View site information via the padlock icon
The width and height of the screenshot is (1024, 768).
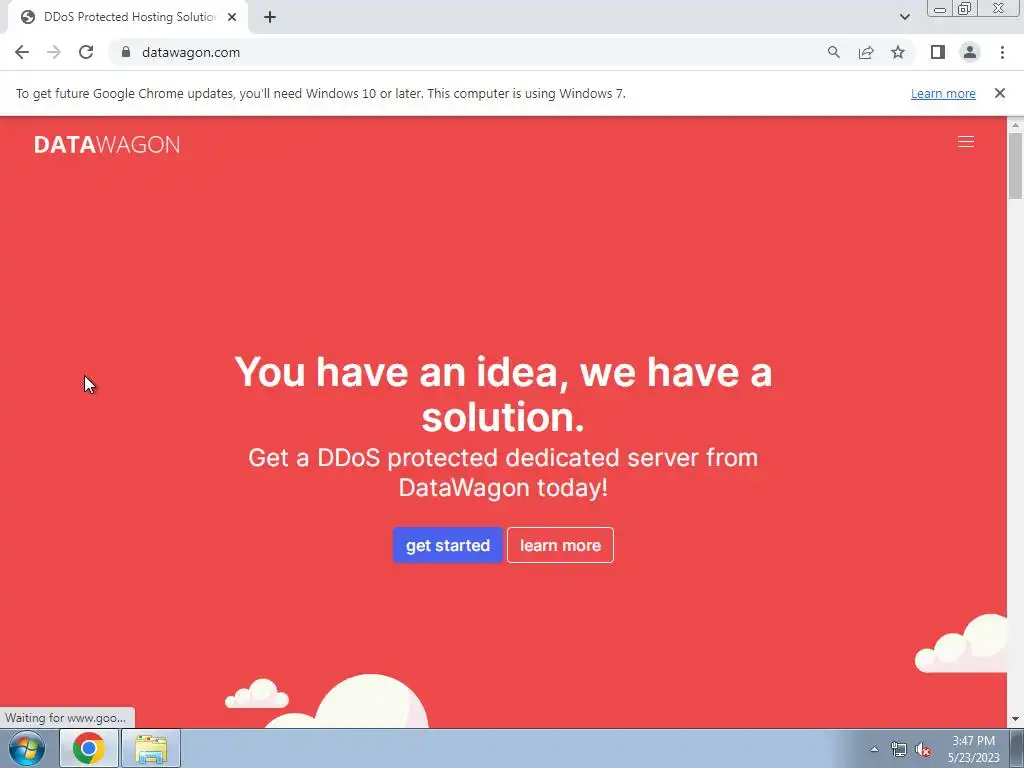coord(126,52)
